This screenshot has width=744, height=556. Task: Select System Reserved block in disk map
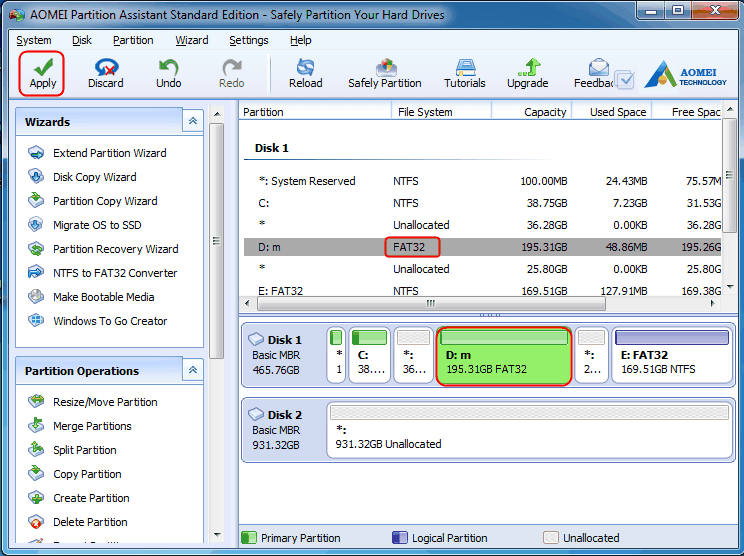(336, 355)
